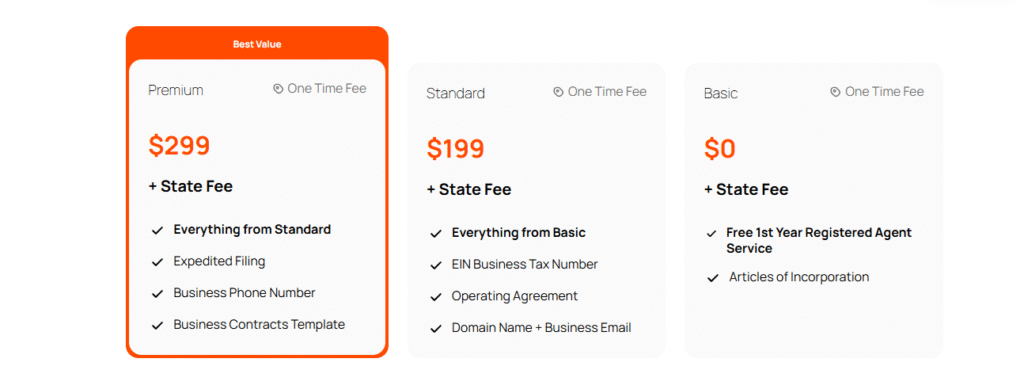Screen dimensions: 1024x389
Task: Click the price tag icon in Premium card
Action: click(278, 89)
